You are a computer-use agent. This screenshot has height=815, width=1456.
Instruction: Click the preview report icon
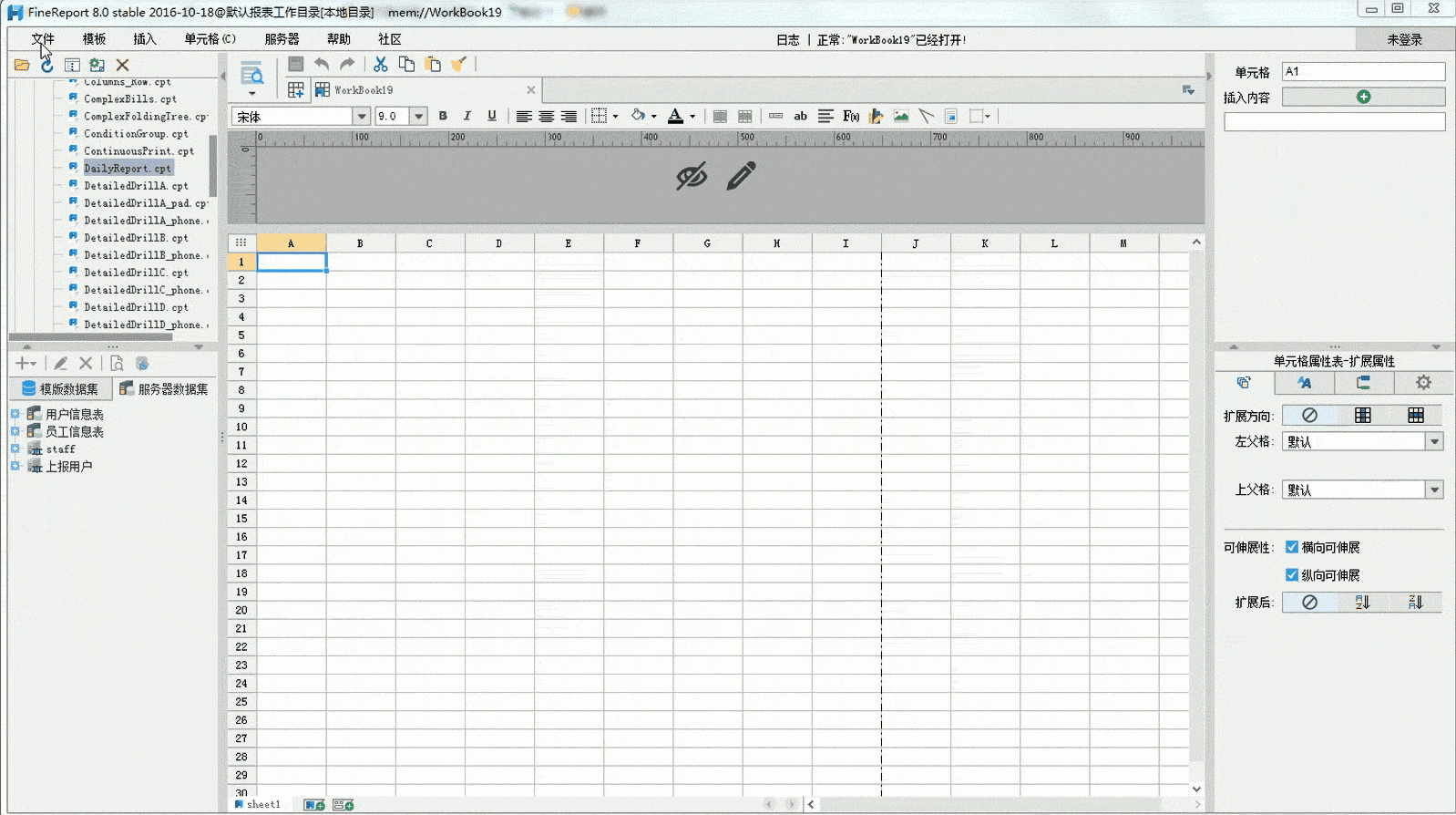click(x=251, y=73)
